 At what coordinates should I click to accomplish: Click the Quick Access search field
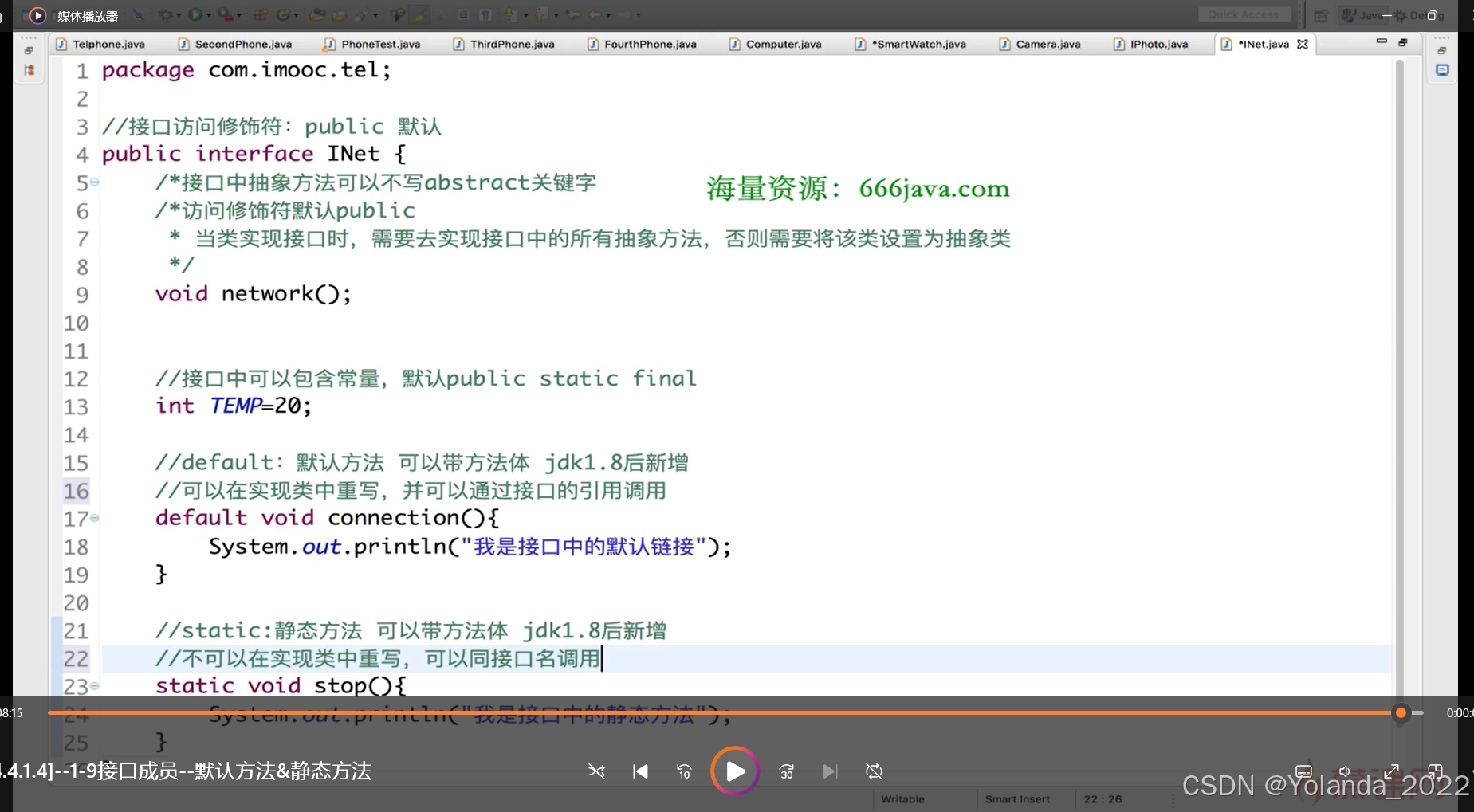point(1244,14)
